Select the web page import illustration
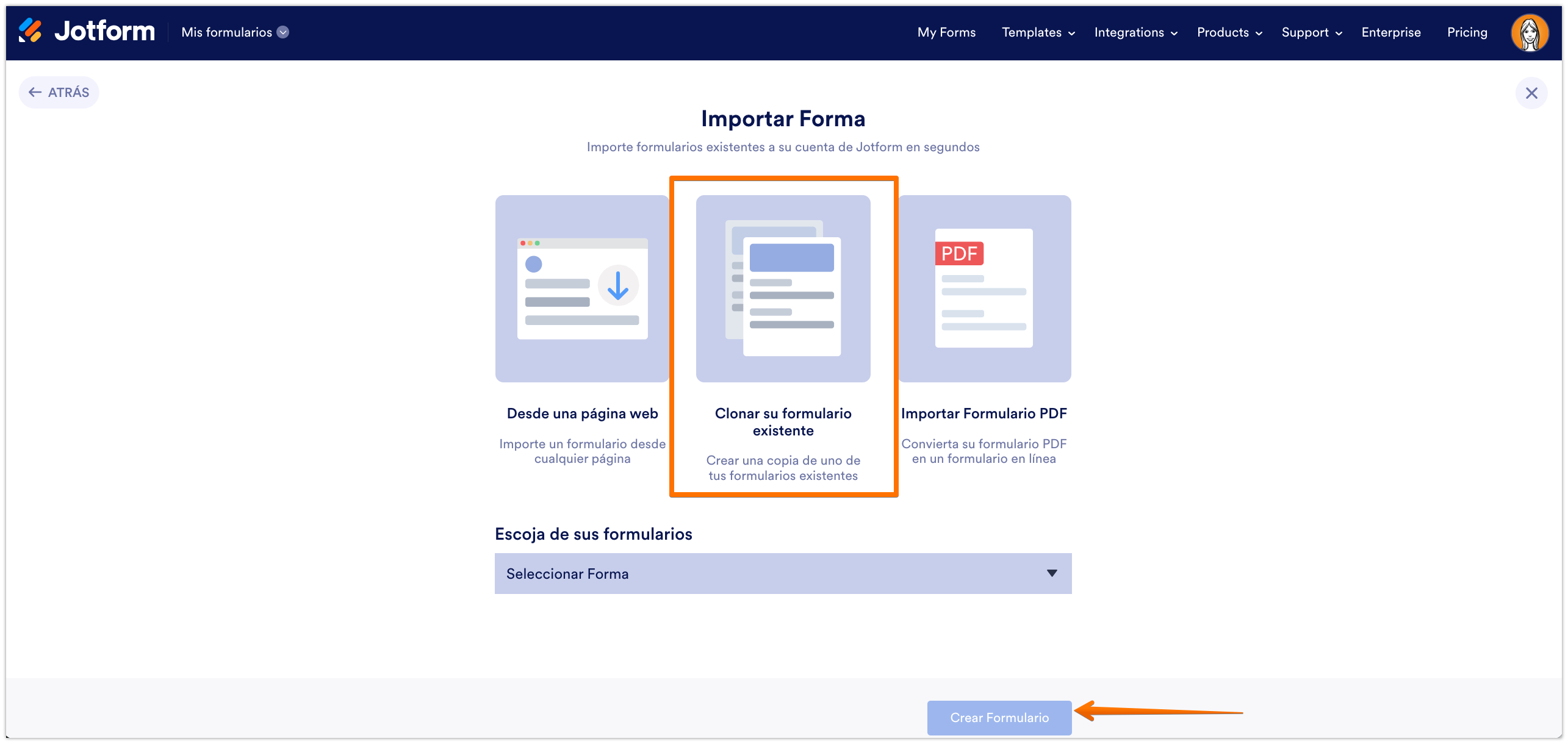Image resolution: width=1568 pixels, height=744 pixels. pos(582,288)
